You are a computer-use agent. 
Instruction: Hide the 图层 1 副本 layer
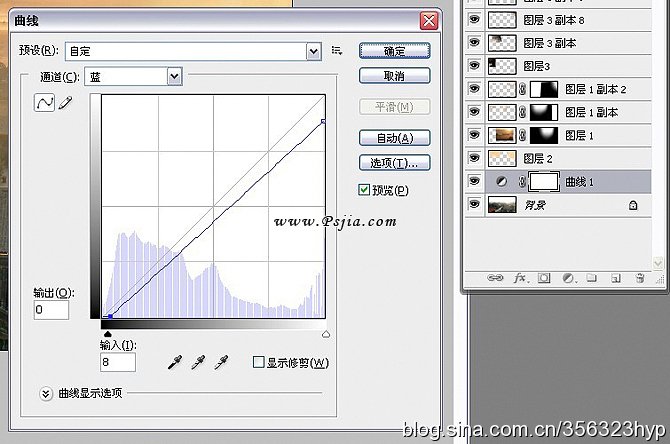click(474, 112)
